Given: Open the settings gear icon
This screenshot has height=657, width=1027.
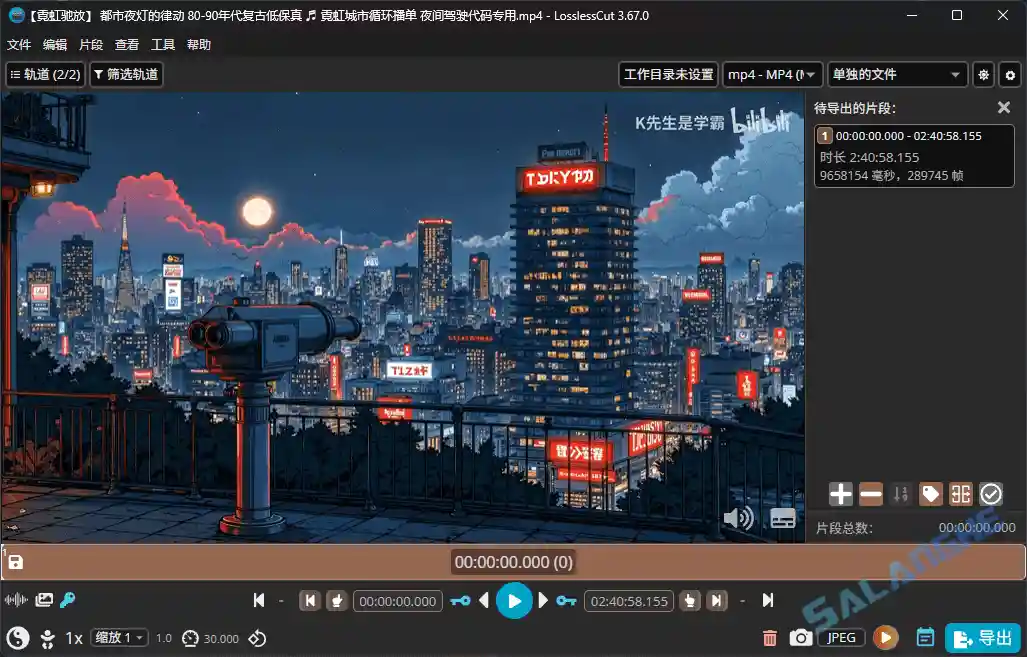Looking at the screenshot, I should [x=1009, y=74].
